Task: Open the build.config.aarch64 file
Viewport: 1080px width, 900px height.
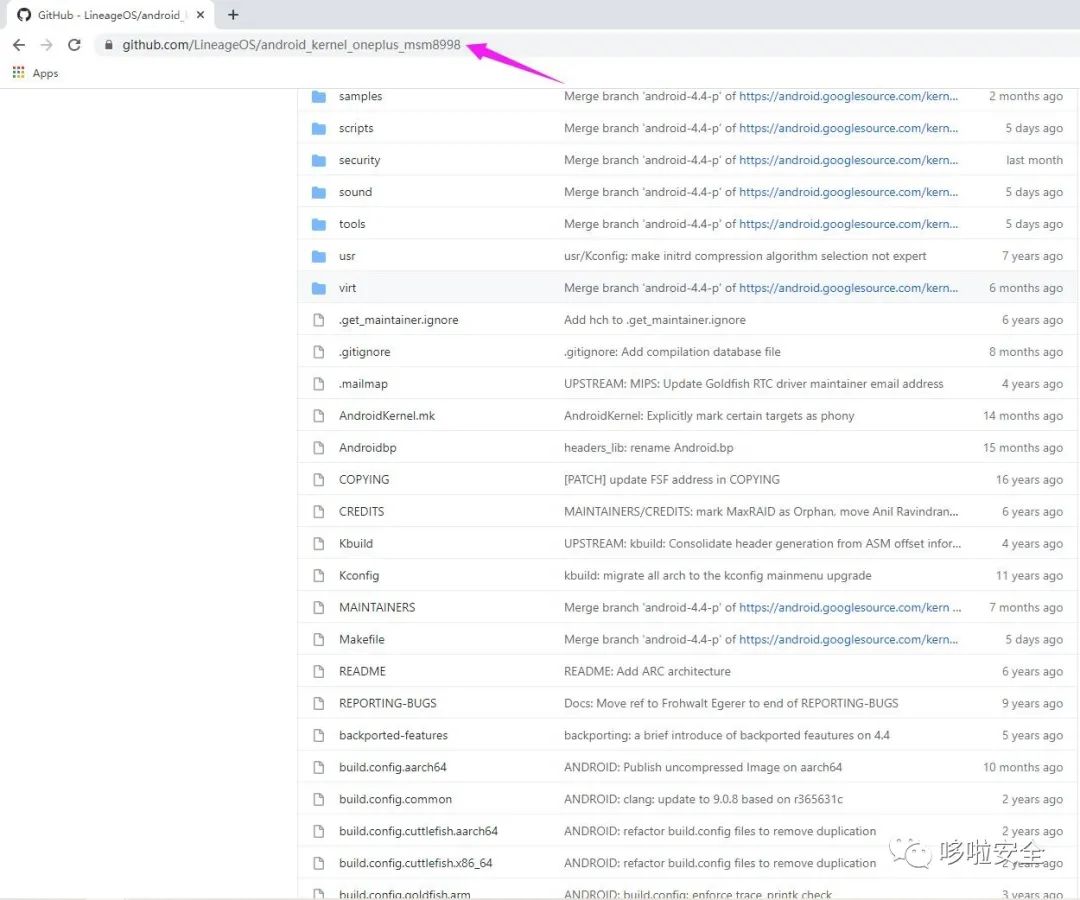Action: pos(393,767)
